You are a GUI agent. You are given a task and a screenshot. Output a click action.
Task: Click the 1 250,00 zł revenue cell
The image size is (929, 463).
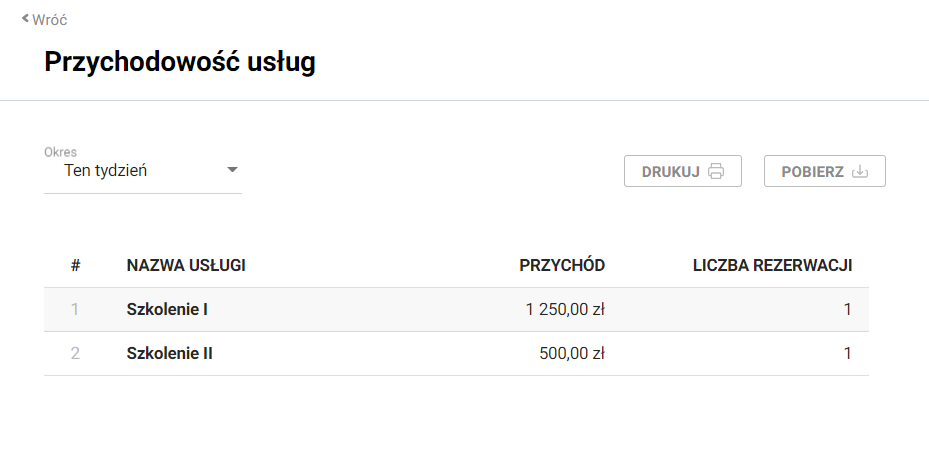(565, 310)
